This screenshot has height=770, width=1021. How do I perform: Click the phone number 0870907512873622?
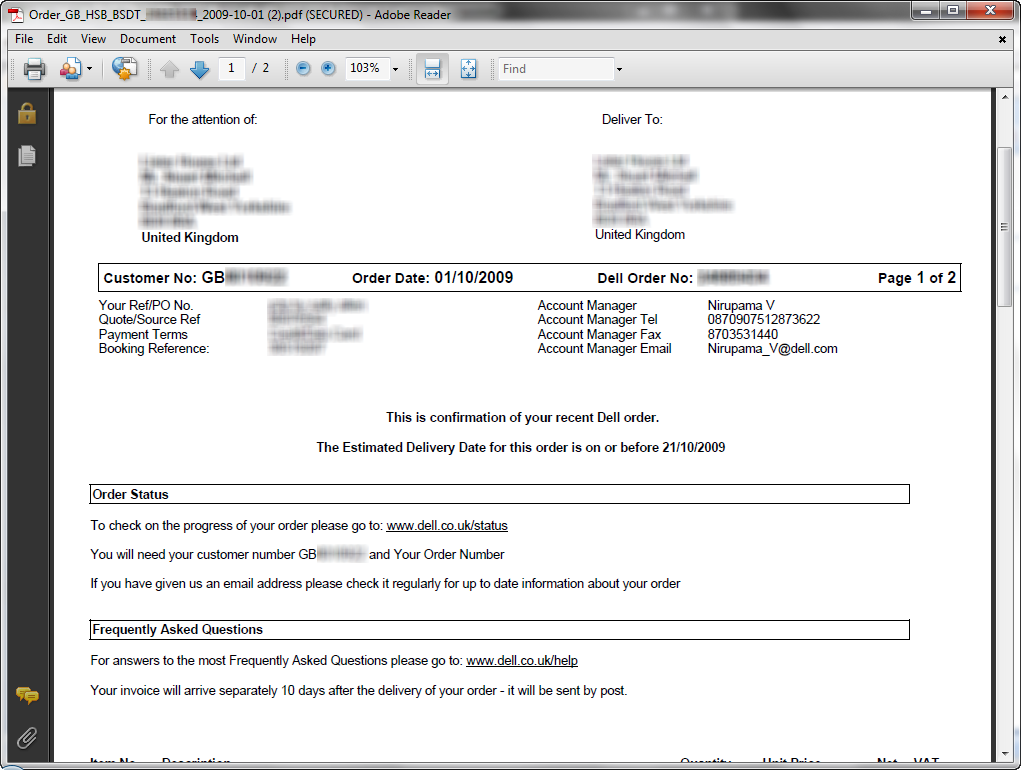[764, 320]
